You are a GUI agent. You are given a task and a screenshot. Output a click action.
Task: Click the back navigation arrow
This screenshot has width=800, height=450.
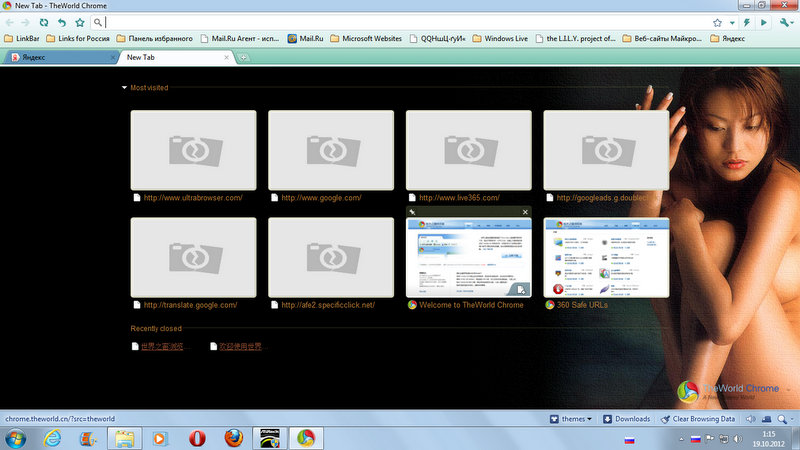pos(10,22)
